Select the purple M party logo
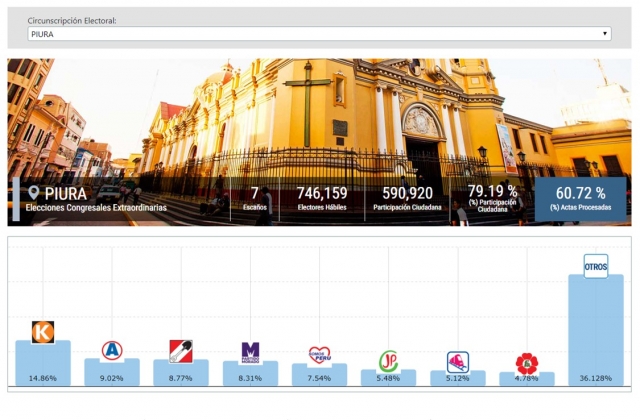 coord(250,352)
